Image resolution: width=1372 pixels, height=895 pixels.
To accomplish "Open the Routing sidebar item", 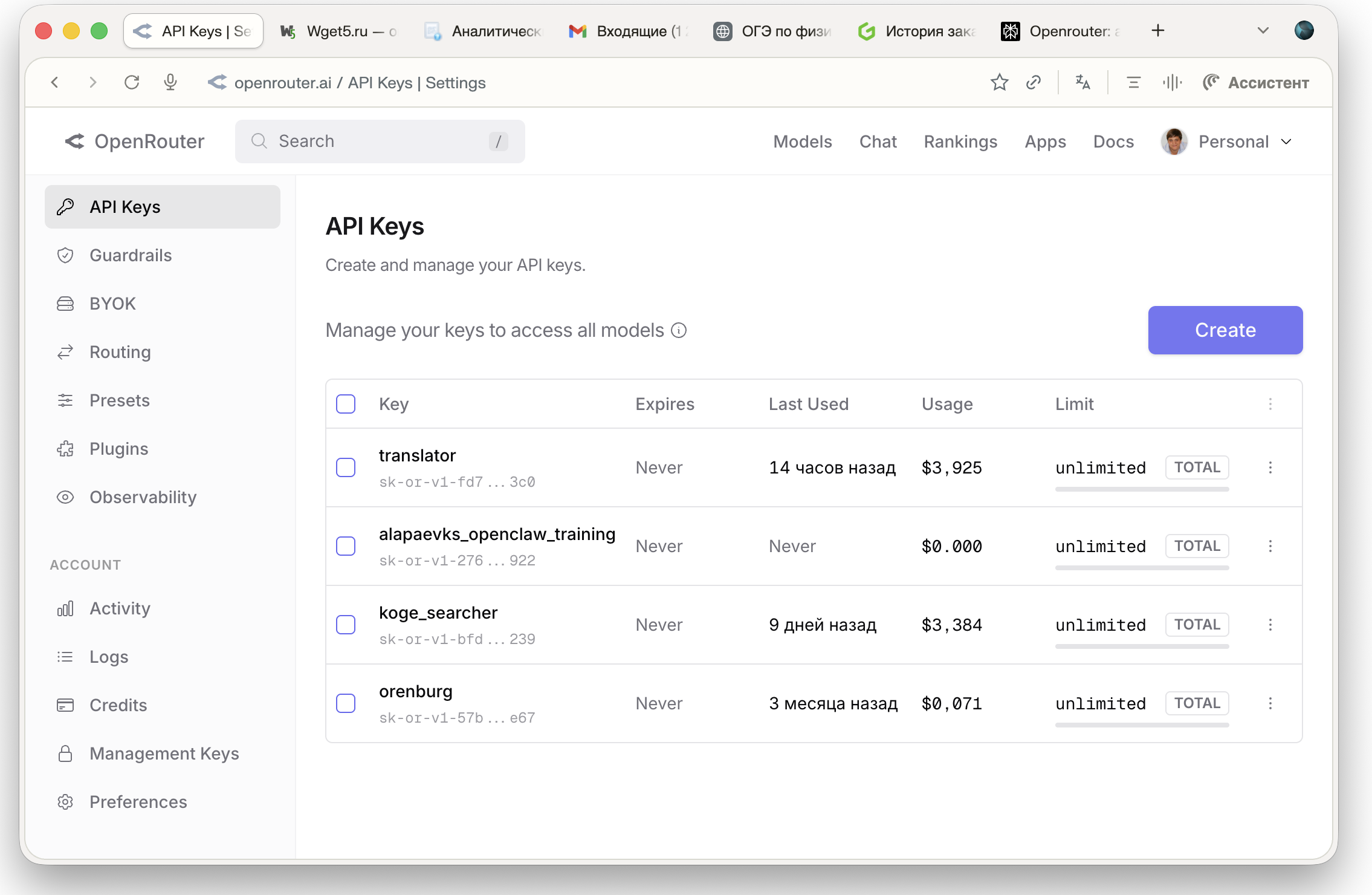I will tap(163, 352).
